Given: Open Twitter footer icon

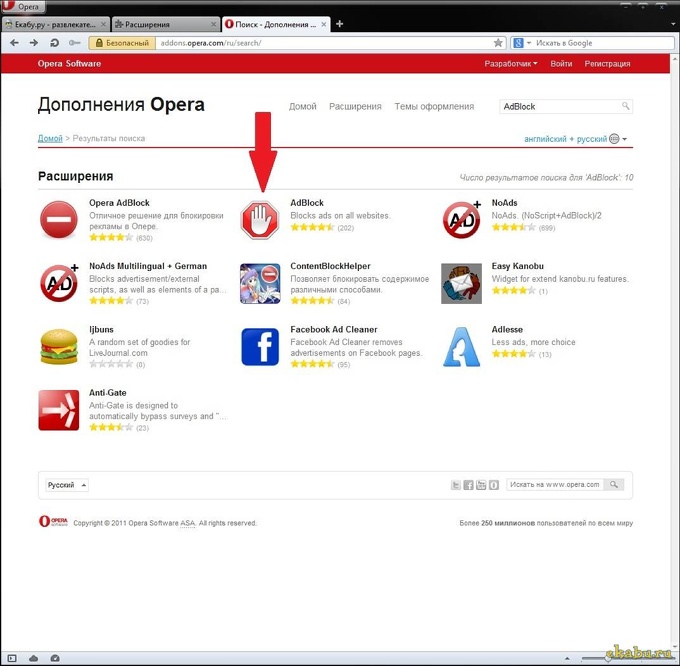Looking at the screenshot, I should pos(455,485).
